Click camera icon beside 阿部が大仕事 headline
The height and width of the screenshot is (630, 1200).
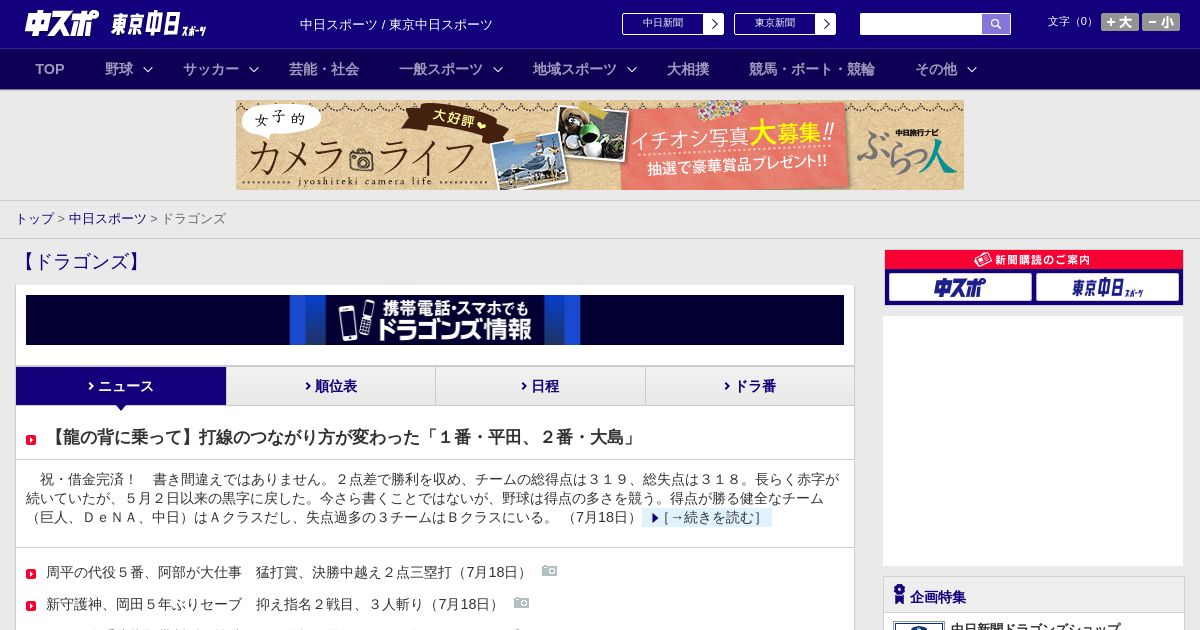[549, 571]
